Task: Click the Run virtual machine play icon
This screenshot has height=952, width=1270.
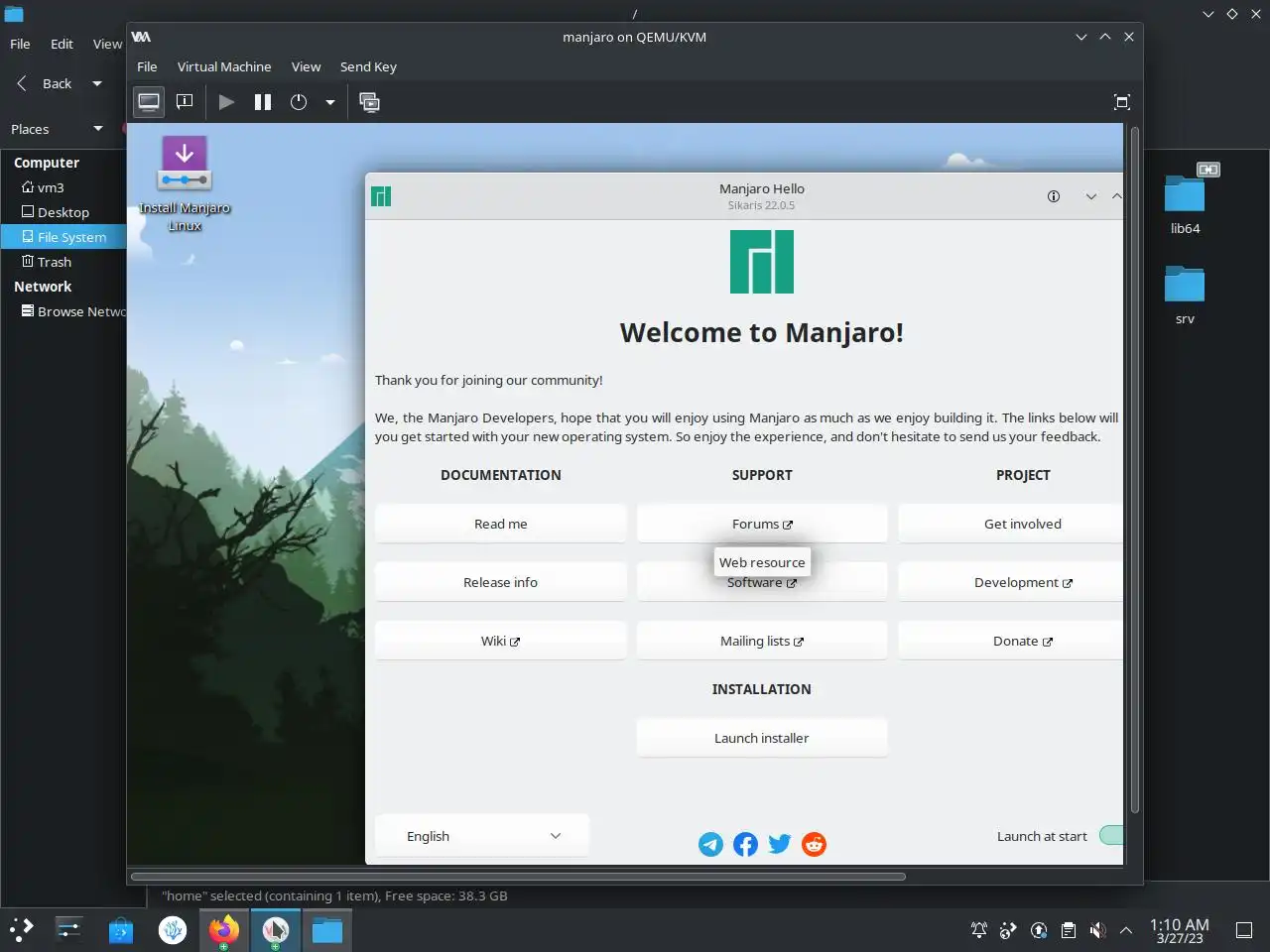Action: [226, 102]
